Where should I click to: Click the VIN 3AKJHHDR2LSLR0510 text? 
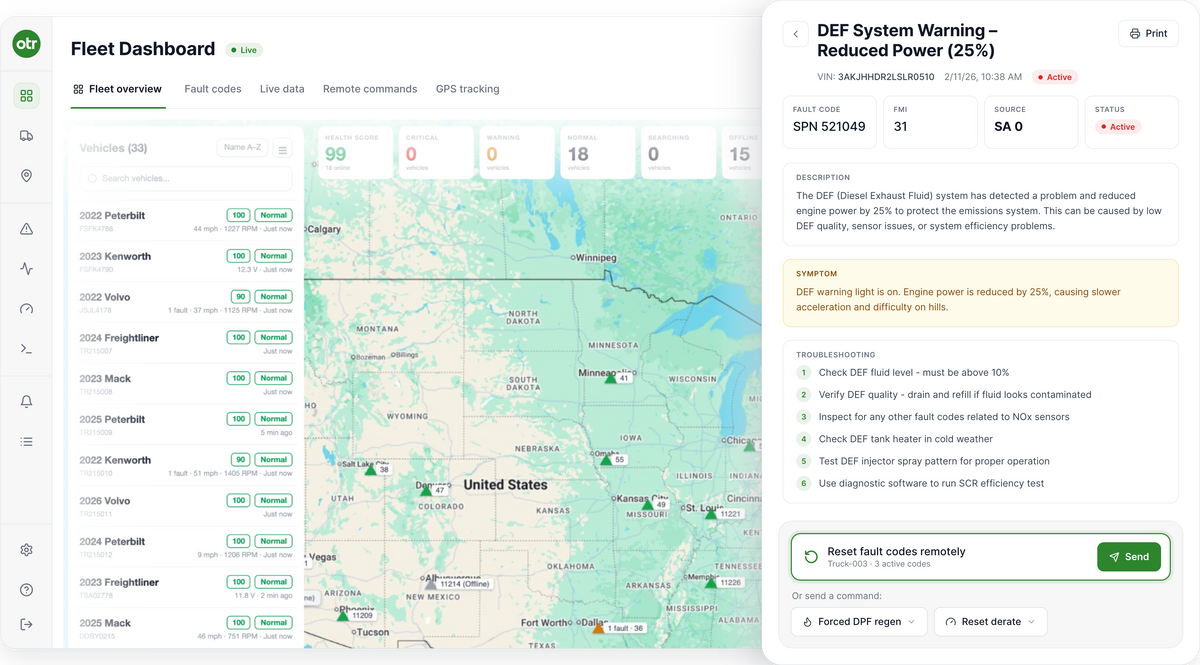[x=876, y=77]
